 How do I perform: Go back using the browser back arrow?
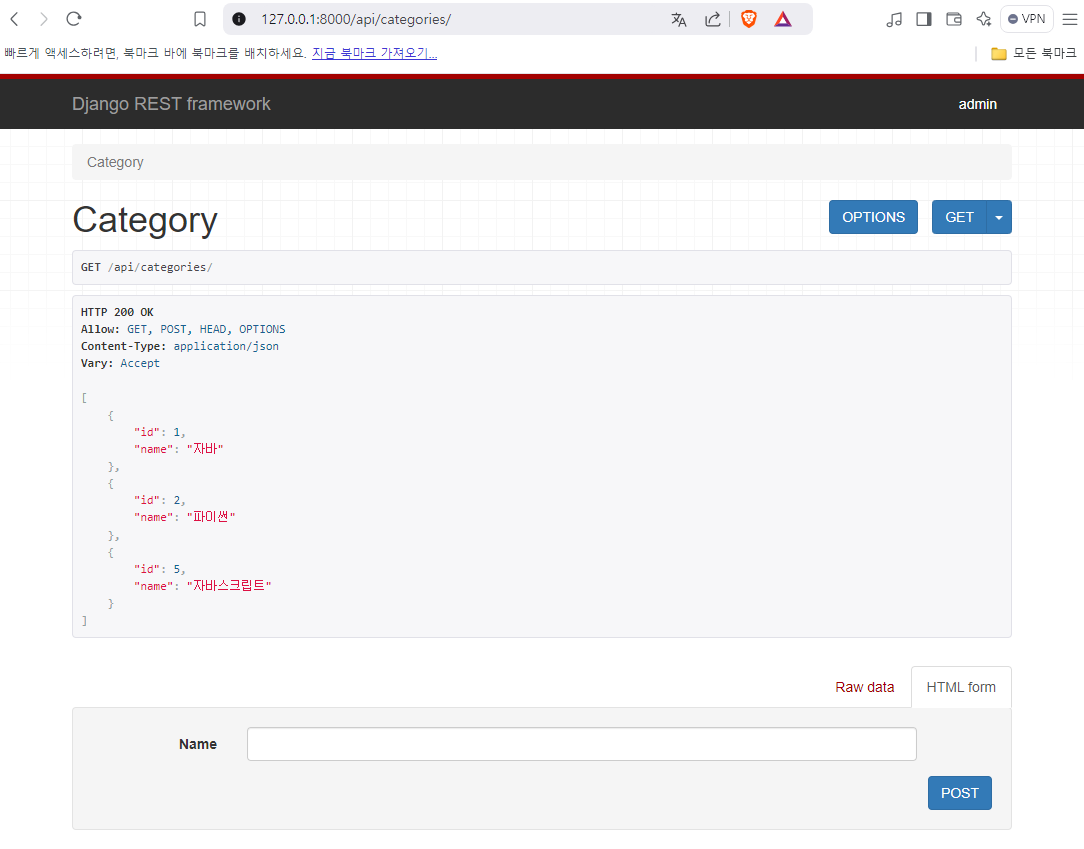click(x=15, y=19)
